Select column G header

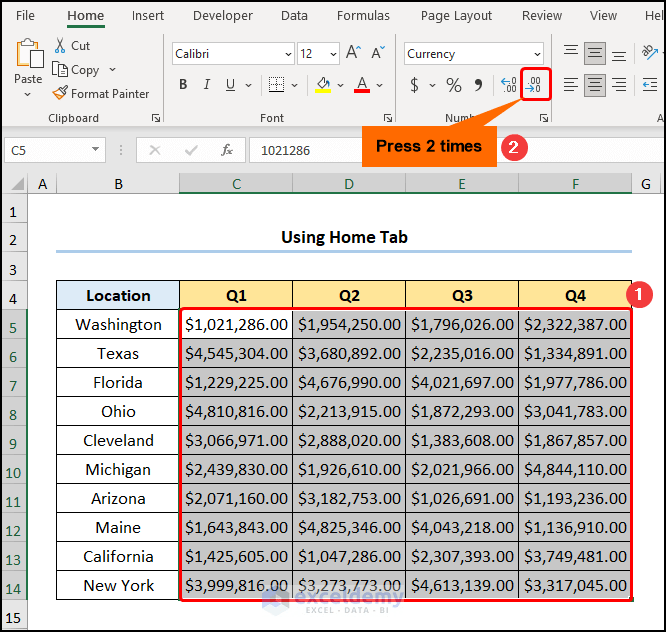pos(646,184)
